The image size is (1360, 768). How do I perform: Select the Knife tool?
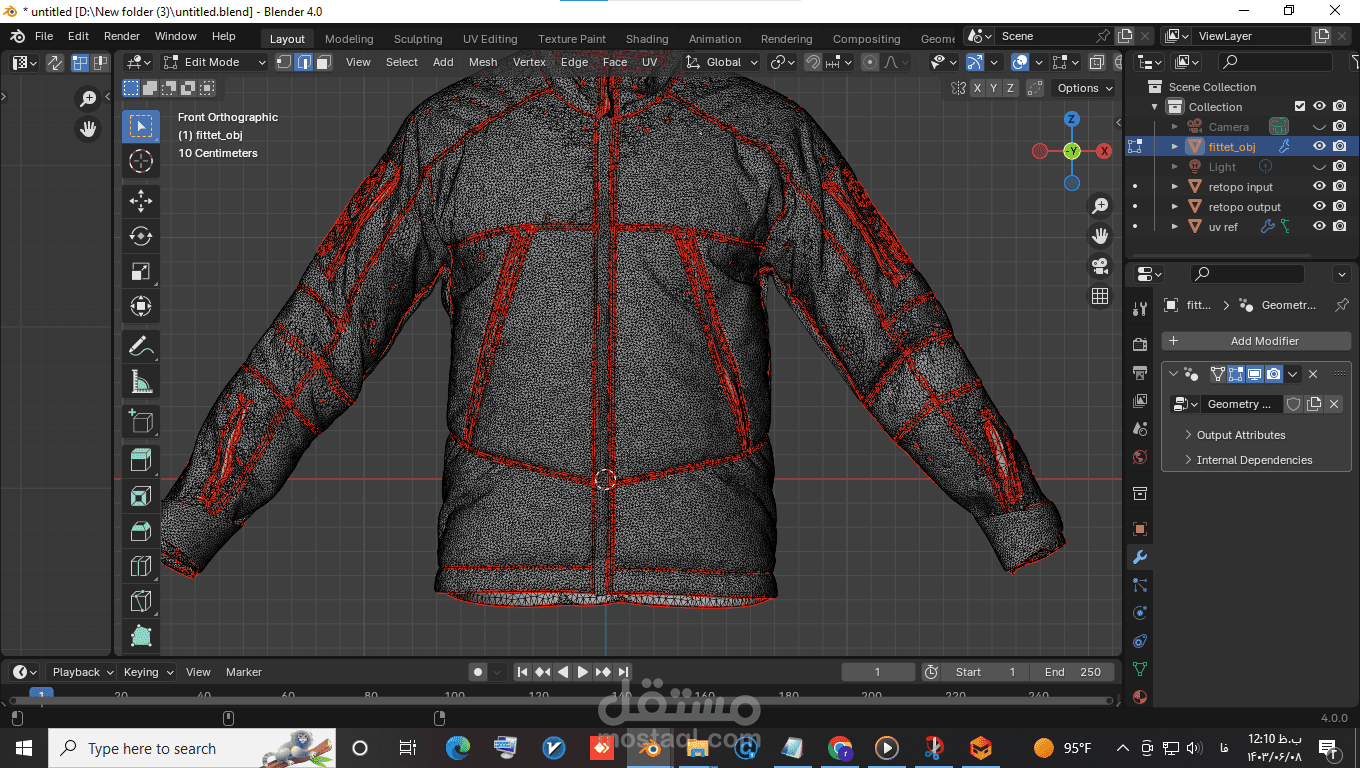click(141, 601)
